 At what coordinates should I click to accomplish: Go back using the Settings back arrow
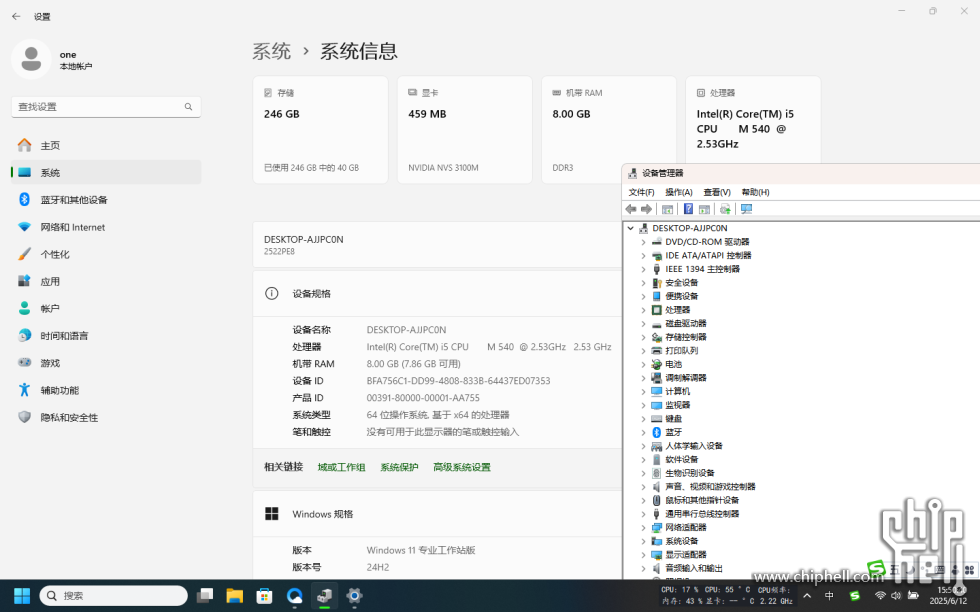pyautogui.click(x=16, y=17)
